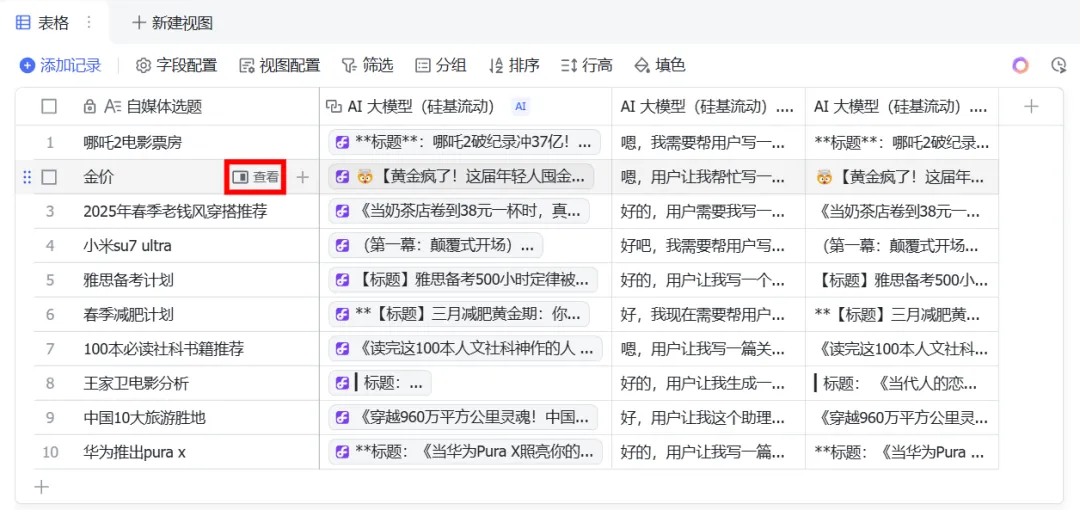Click the first AI 大模型（硅基流动） column header

pyautogui.click(x=466, y=107)
